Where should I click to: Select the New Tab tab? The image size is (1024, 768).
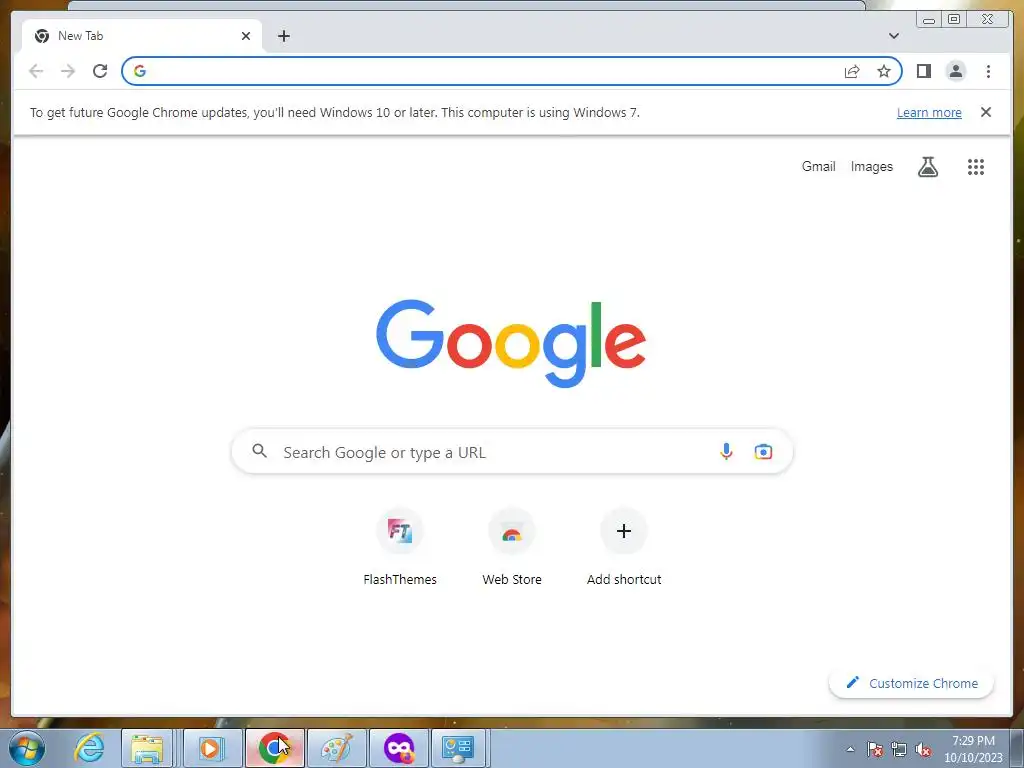[142, 36]
